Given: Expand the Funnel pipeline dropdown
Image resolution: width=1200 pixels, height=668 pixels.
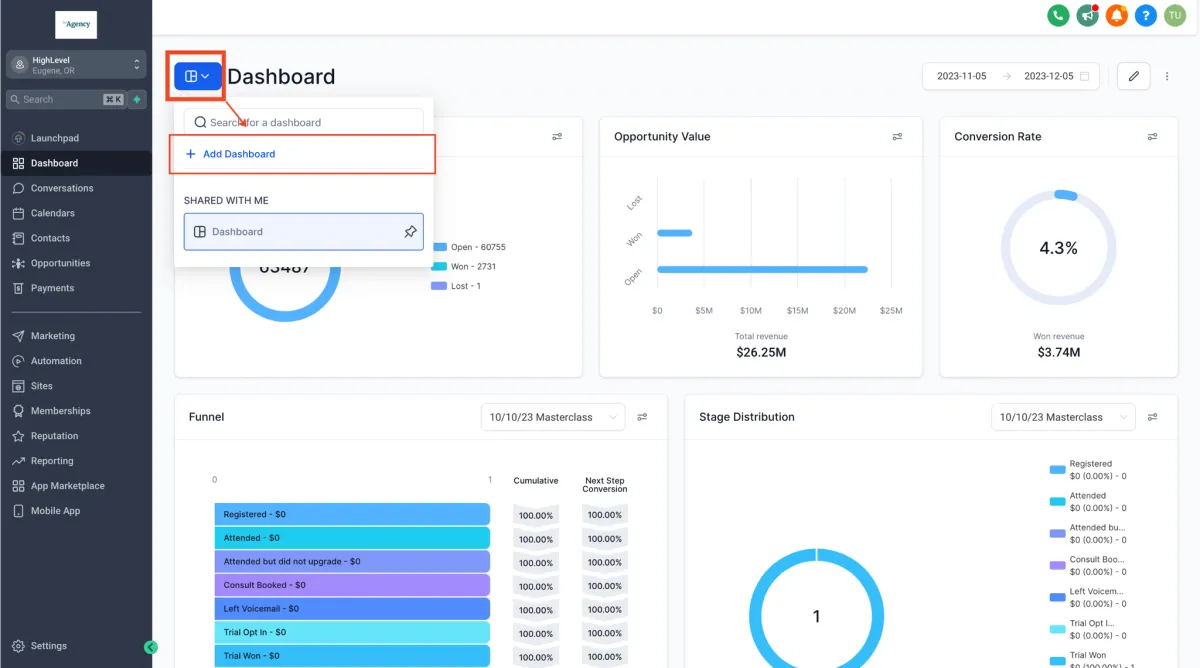Looking at the screenshot, I should pos(553,417).
